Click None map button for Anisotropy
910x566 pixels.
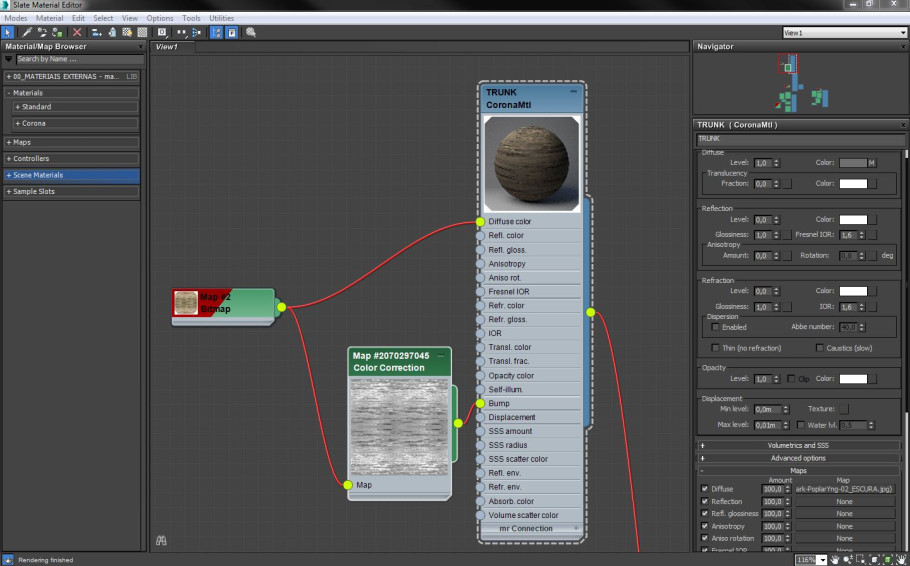[x=844, y=526]
